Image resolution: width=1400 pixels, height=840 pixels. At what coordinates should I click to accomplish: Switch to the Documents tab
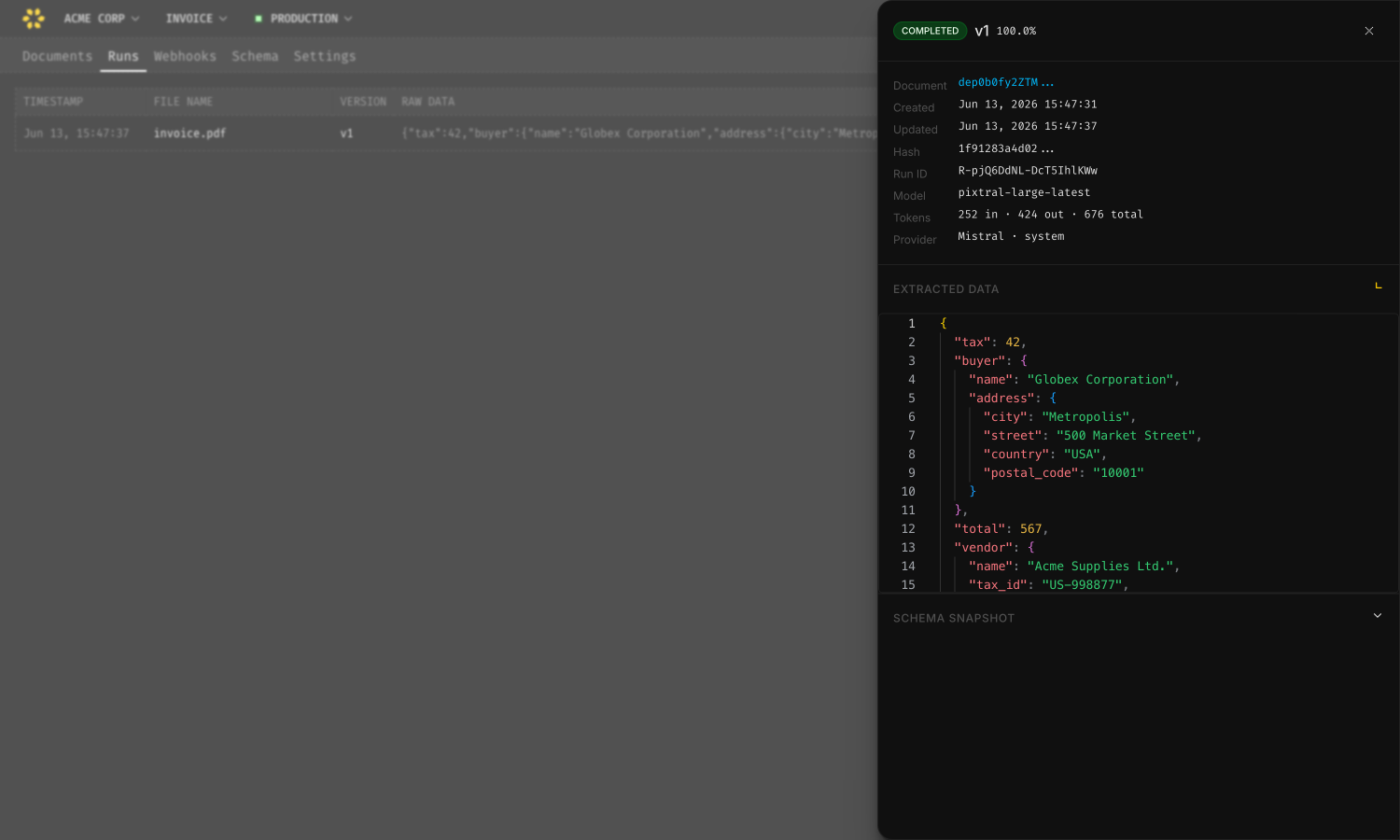point(57,56)
